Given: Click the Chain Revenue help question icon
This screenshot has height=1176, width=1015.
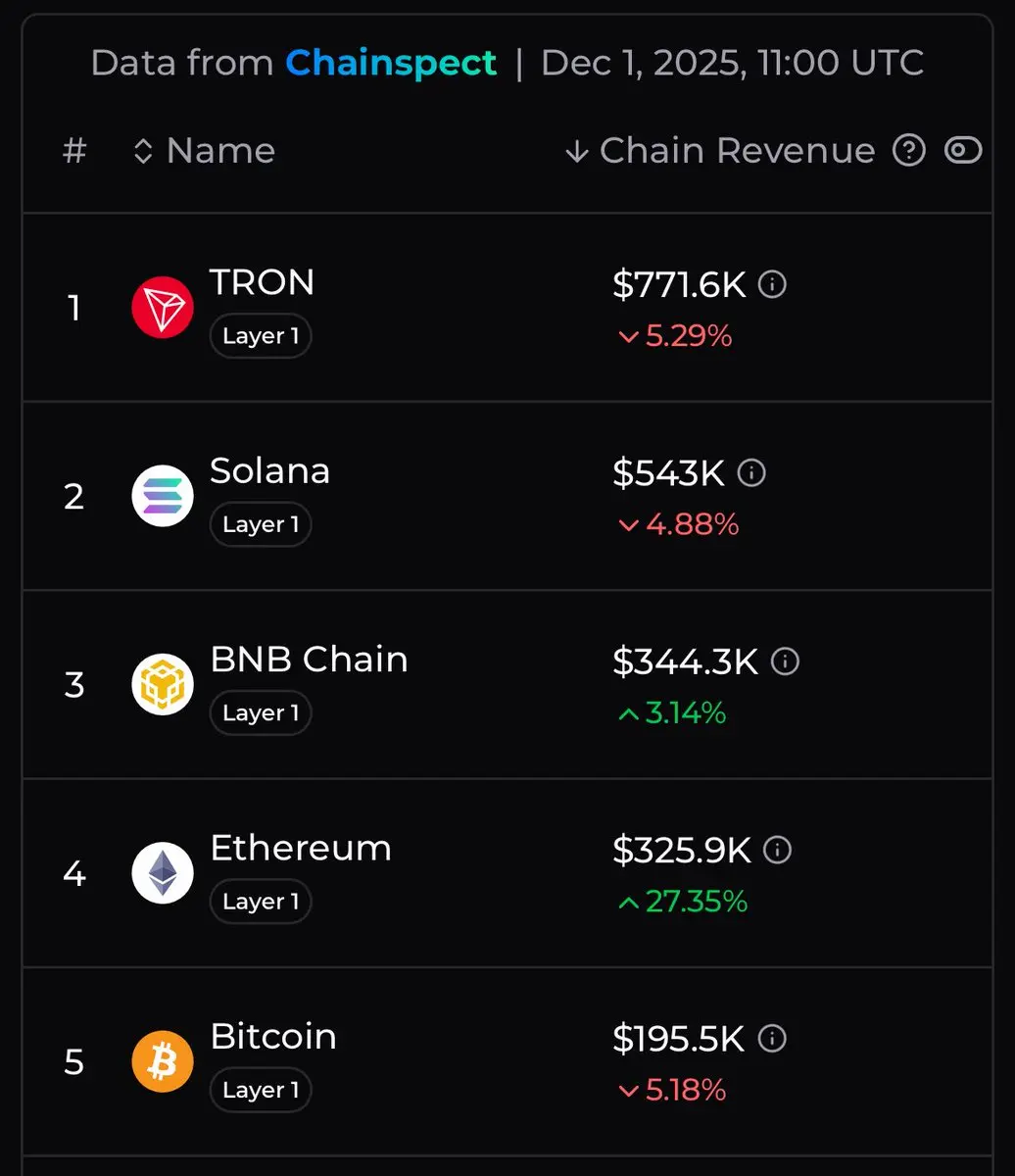Looking at the screenshot, I should pyautogui.click(x=909, y=150).
